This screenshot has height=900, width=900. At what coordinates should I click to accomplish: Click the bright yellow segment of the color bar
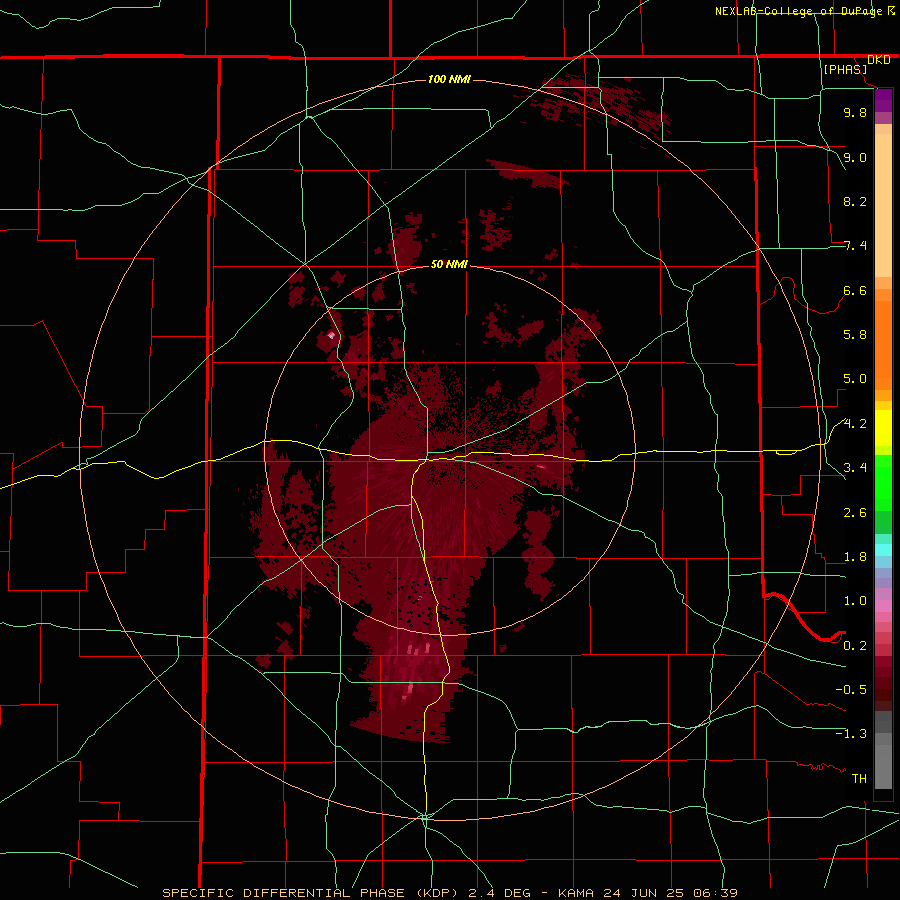point(883,428)
